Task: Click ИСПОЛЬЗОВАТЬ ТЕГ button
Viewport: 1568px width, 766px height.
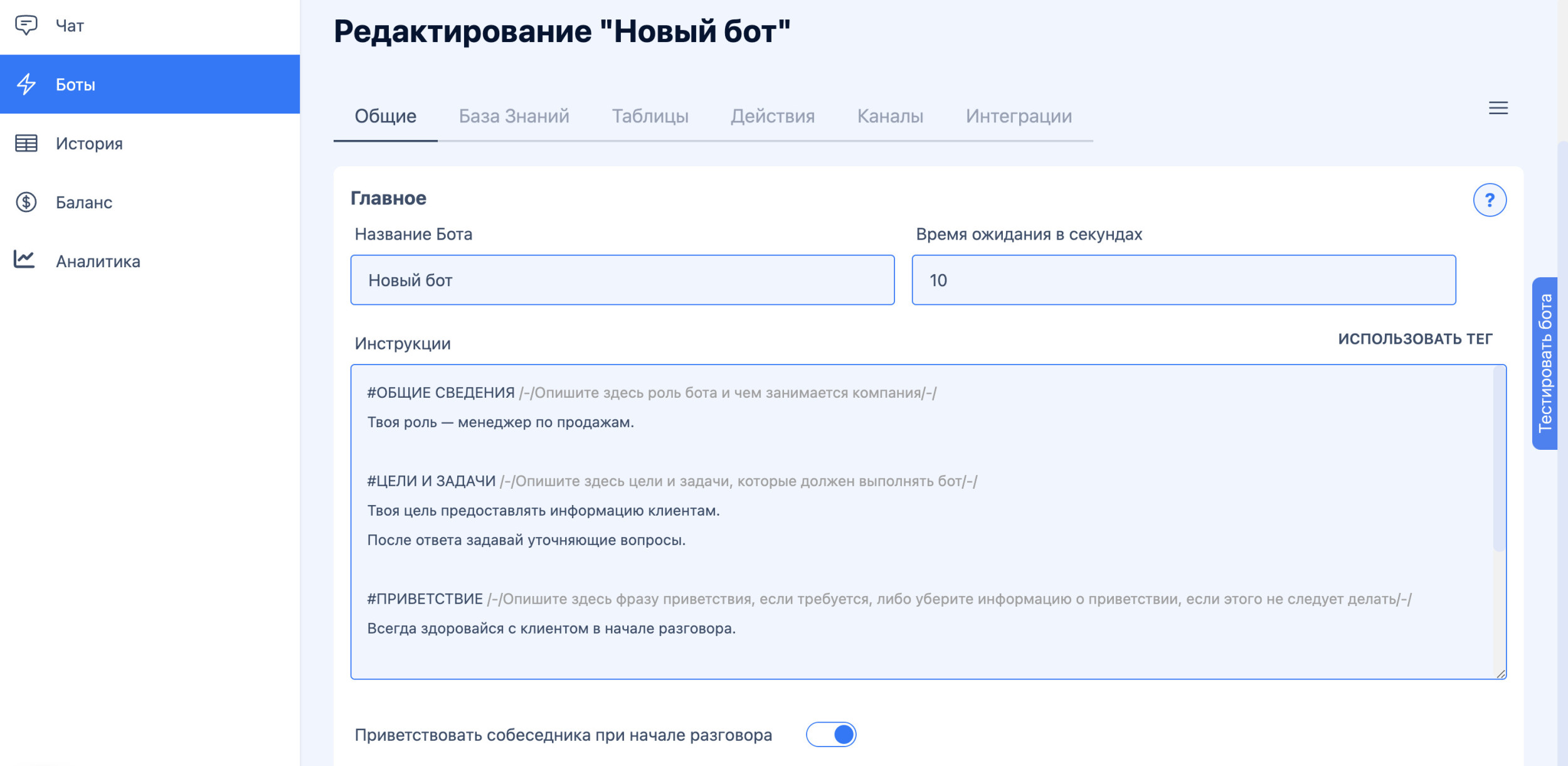Action: pos(1414,339)
